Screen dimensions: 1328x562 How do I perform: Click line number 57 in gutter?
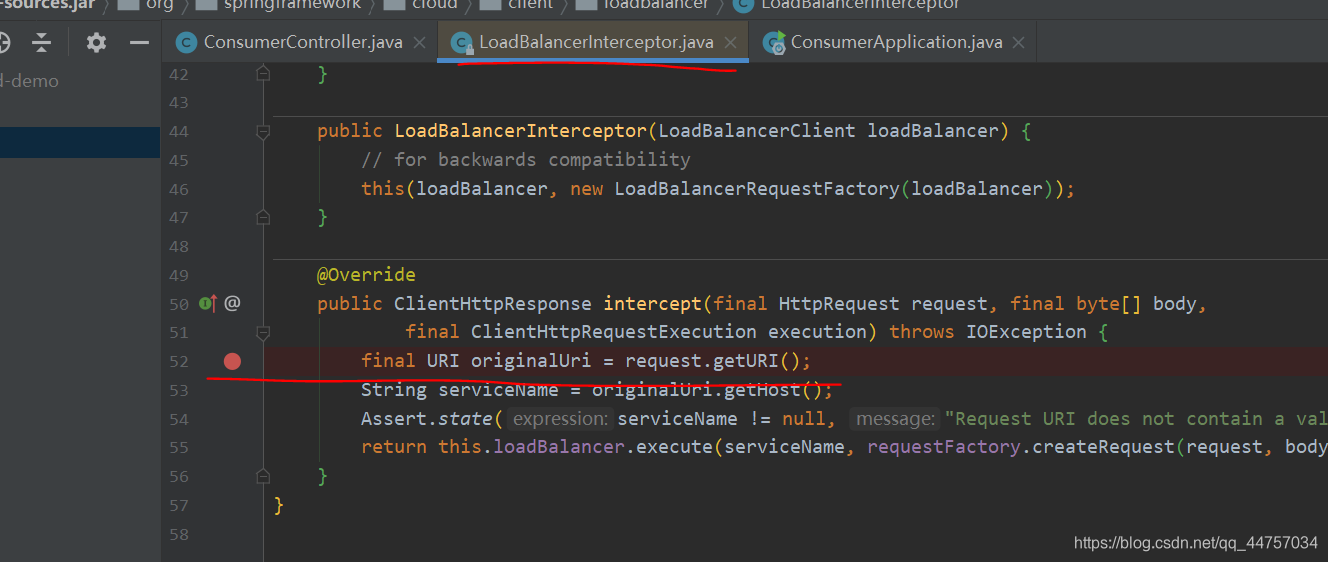pyautogui.click(x=178, y=505)
